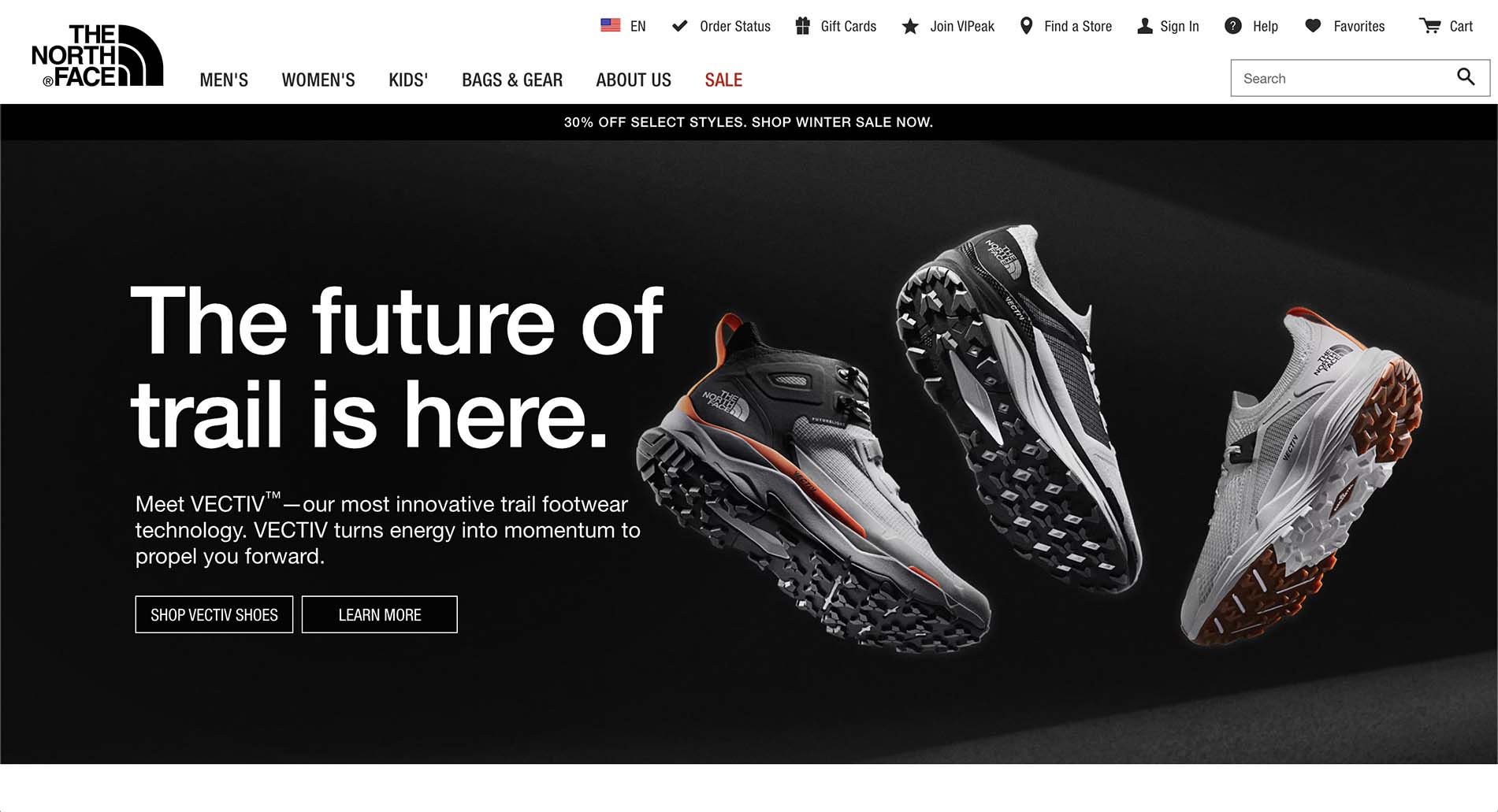Open the shopping Cart icon
This screenshot has height=812, width=1498.
click(x=1429, y=26)
